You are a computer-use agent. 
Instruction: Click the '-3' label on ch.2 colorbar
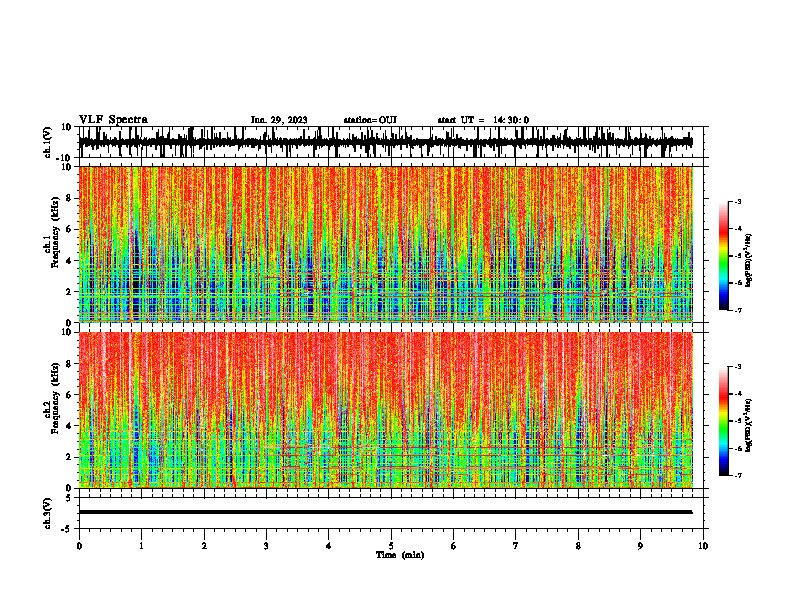coord(737,367)
